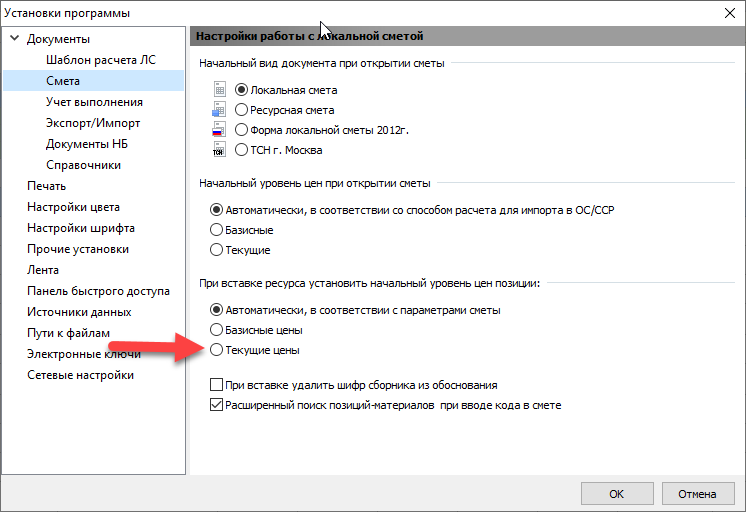Enable При вставке удалить шифр сборника checkbox
746x512 pixels.
click(216, 385)
